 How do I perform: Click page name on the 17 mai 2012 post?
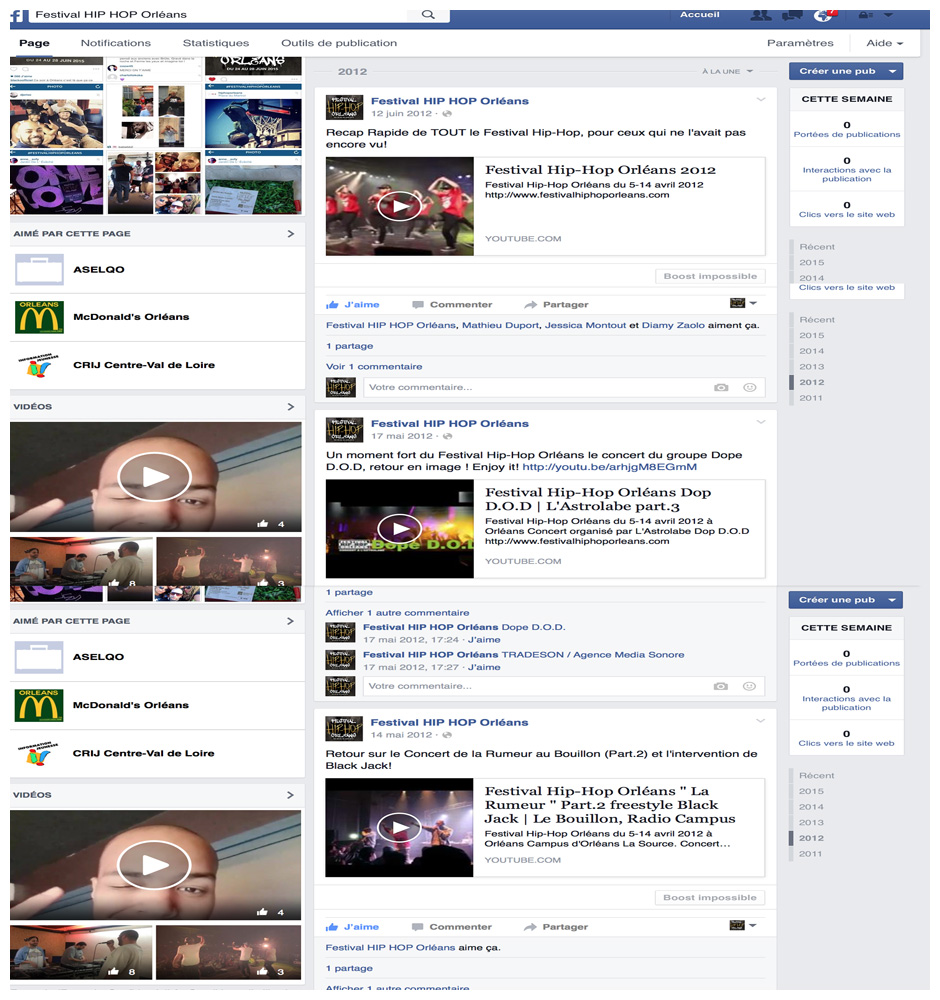(x=450, y=423)
